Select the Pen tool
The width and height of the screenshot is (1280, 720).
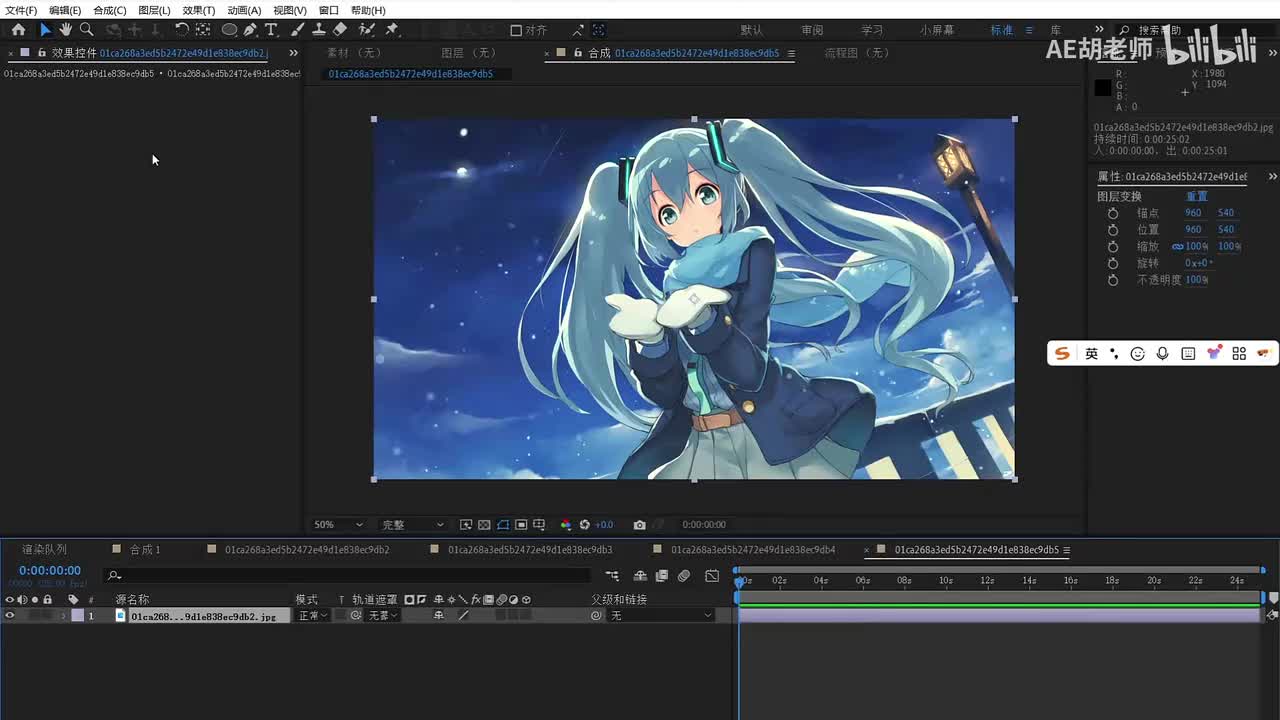pos(250,30)
